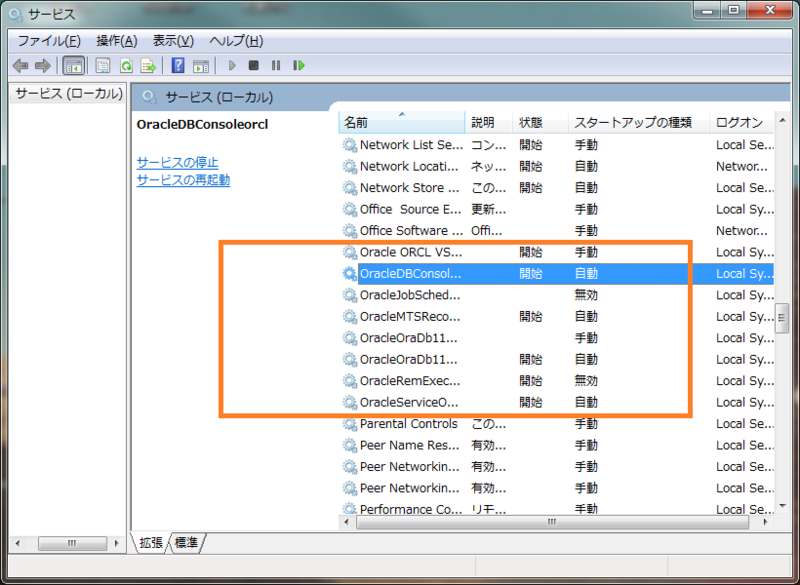Screen dimensions: 800x585
Task: Select the Parental Controls service name
Action: pos(408,424)
